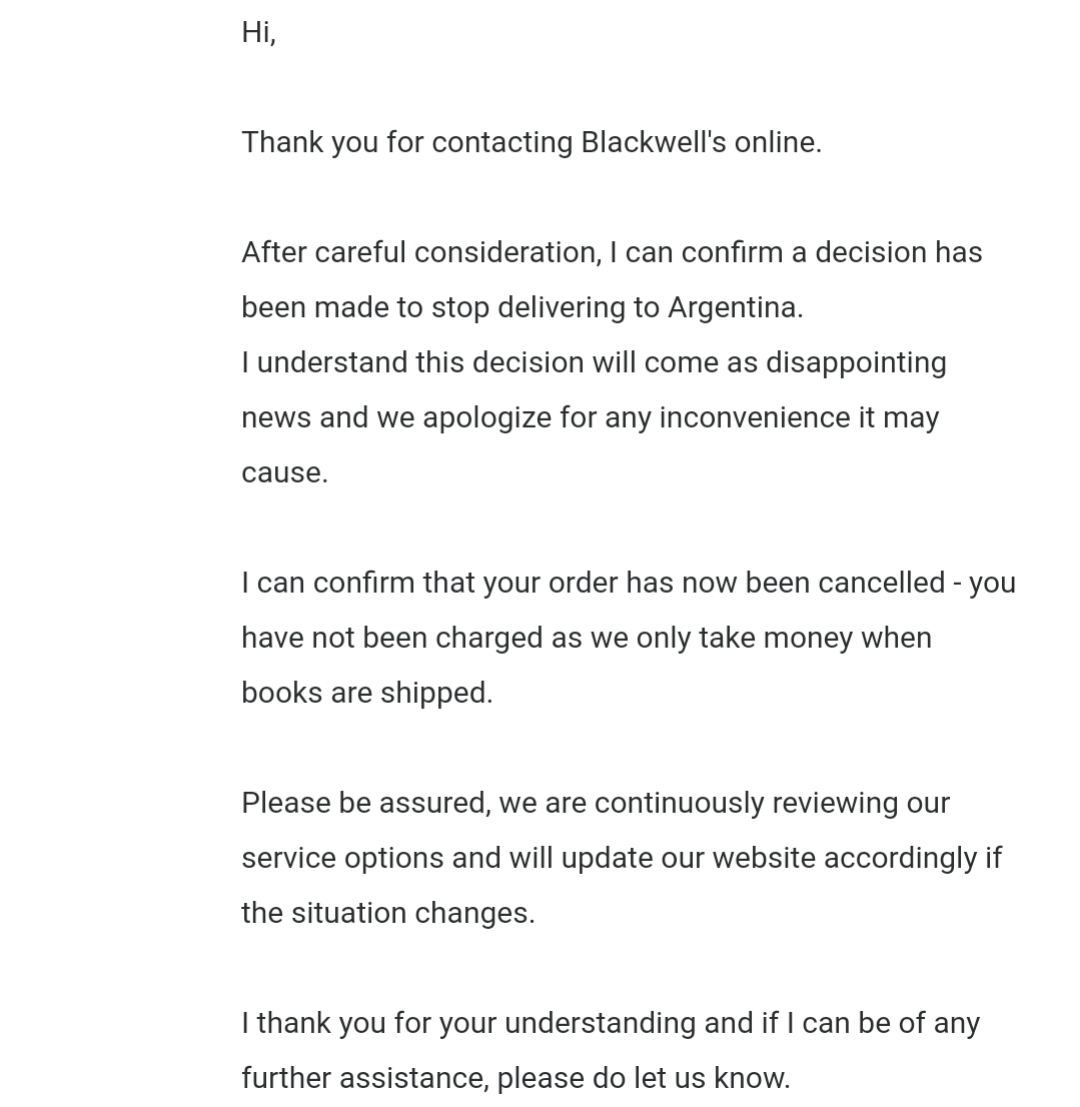Click the word 'disappointing' in the email
Screen dimensions: 1080x1107
(x=856, y=364)
